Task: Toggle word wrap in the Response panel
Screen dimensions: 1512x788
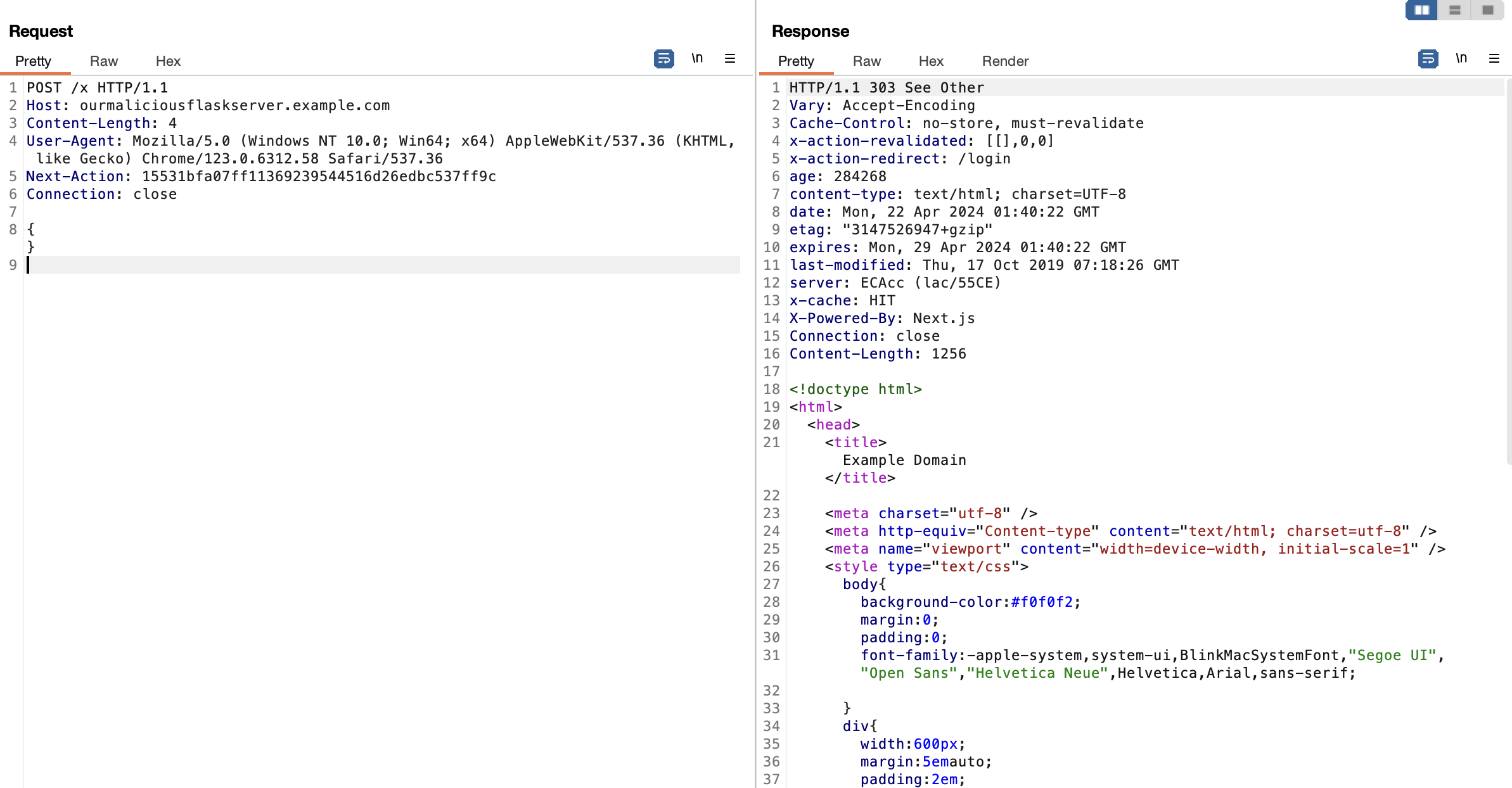Action: (x=1428, y=59)
